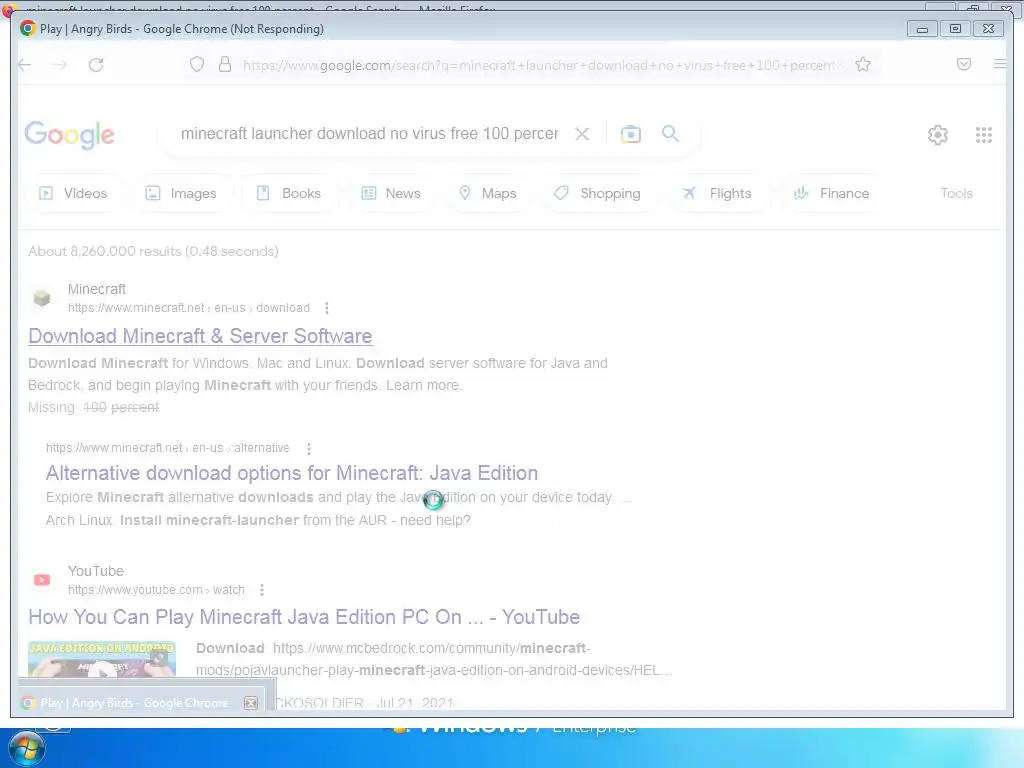This screenshot has height=768, width=1024.
Task: Open Download Minecraft & Server Software link
Action: (200, 336)
